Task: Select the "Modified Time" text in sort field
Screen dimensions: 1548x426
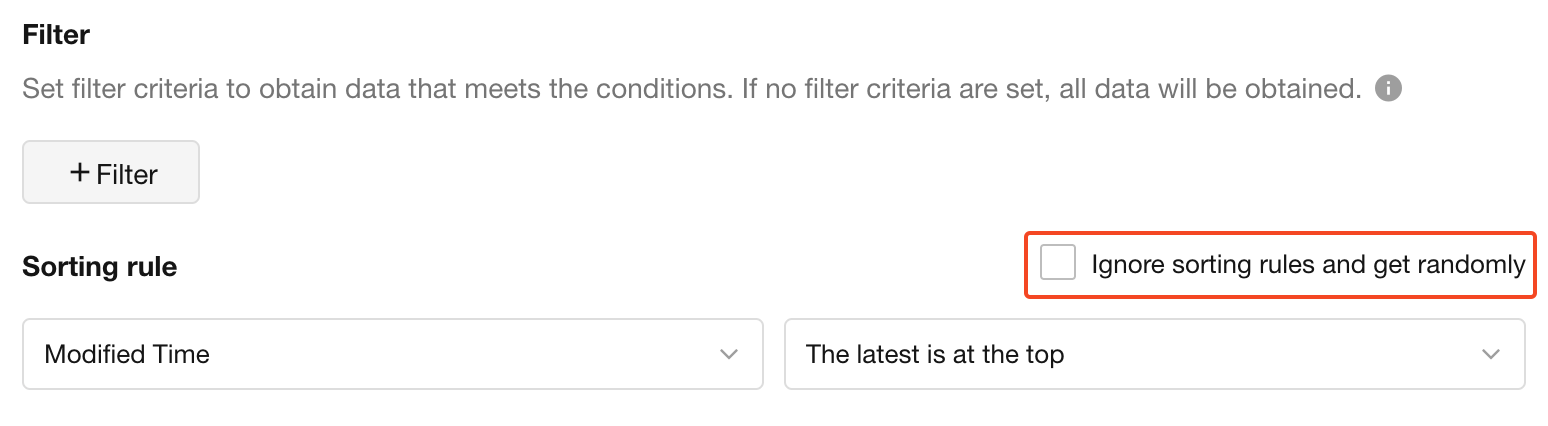Action: [x=127, y=354]
